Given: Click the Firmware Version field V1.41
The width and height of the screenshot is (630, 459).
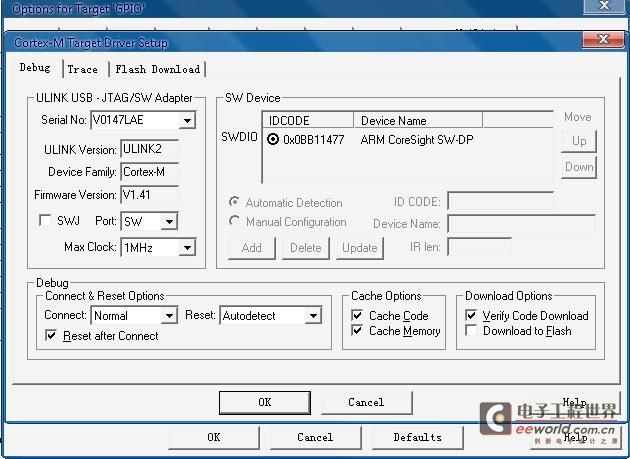Looking at the screenshot, I should coord(149,195).
